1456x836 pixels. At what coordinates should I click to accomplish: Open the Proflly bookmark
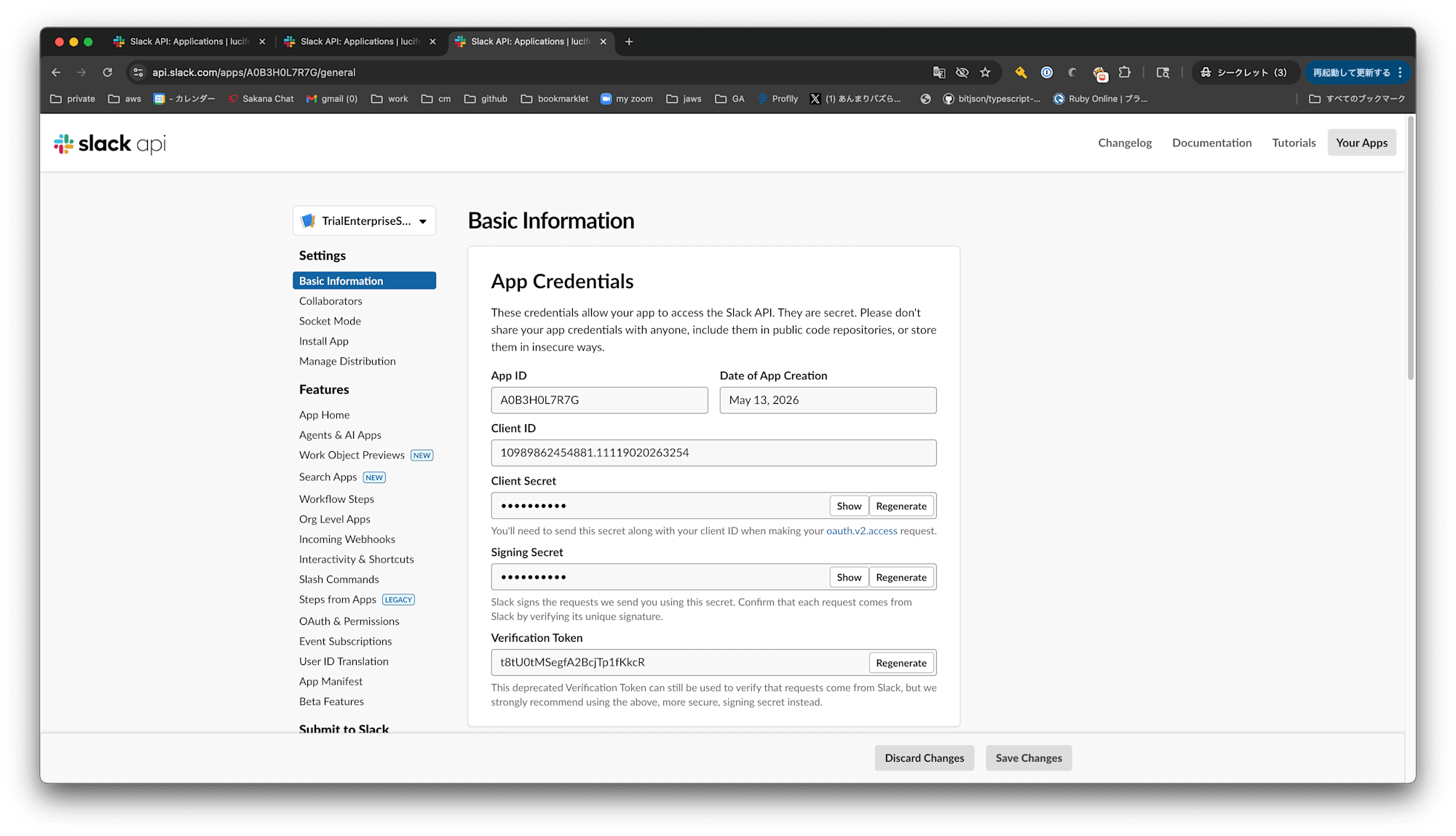(x=778, y=99)
